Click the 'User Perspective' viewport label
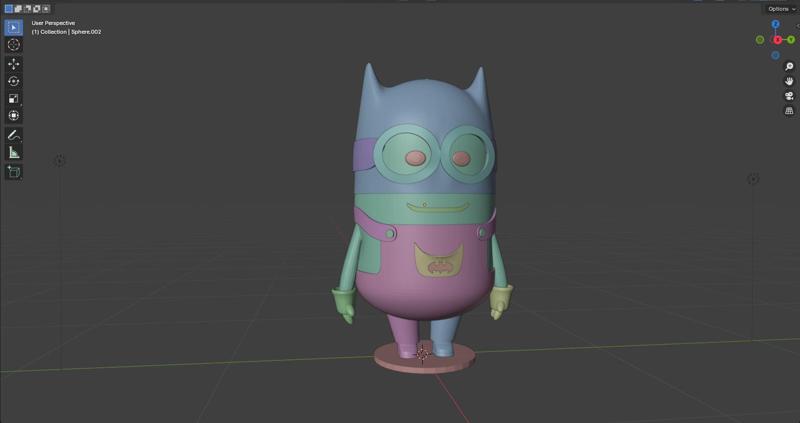Screen dimensions: 800x423 (53, 23)
